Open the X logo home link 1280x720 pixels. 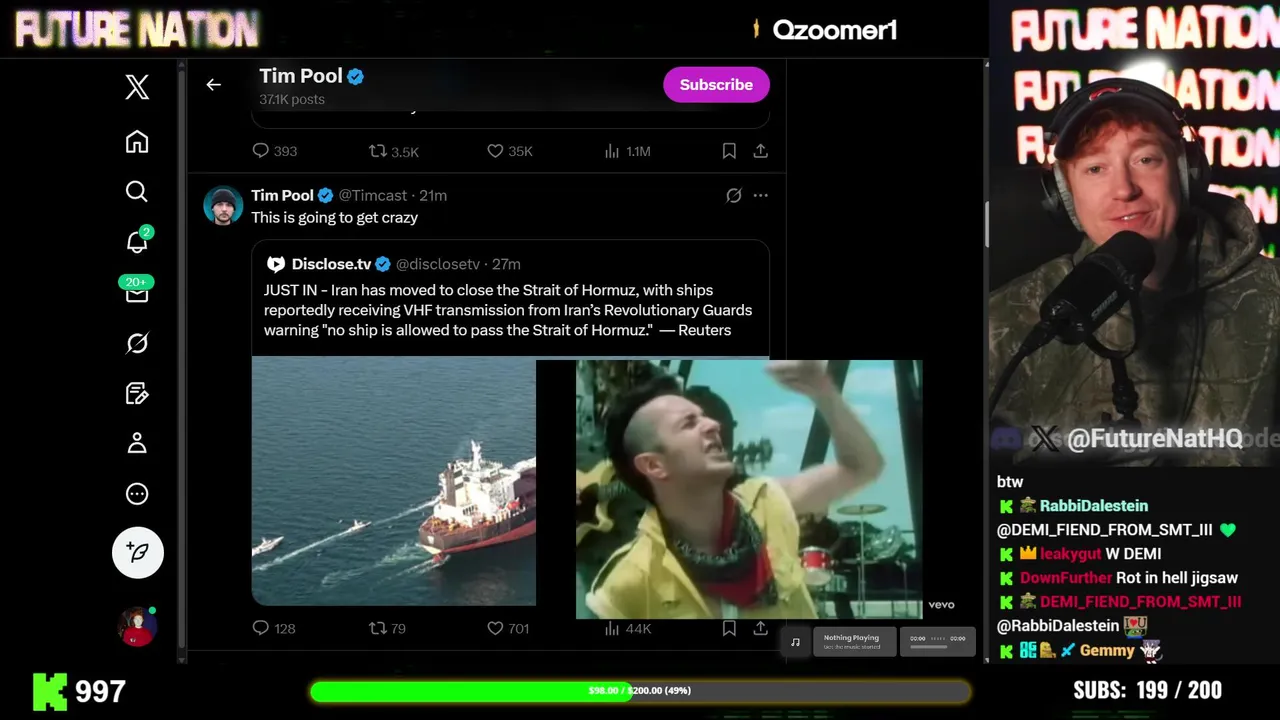(137, 87)
